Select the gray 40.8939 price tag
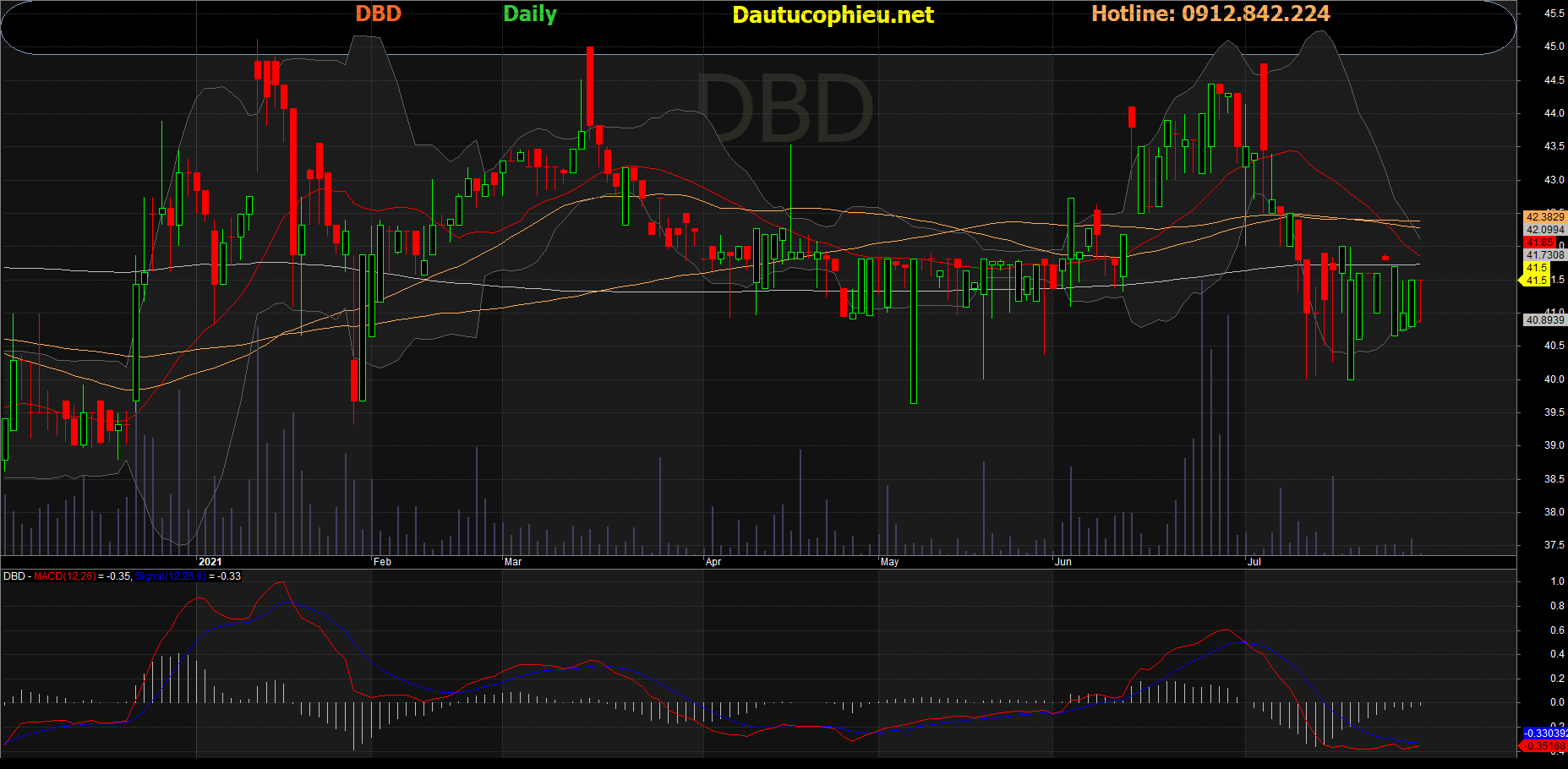1568x769 pixels. pos(1544,320)
